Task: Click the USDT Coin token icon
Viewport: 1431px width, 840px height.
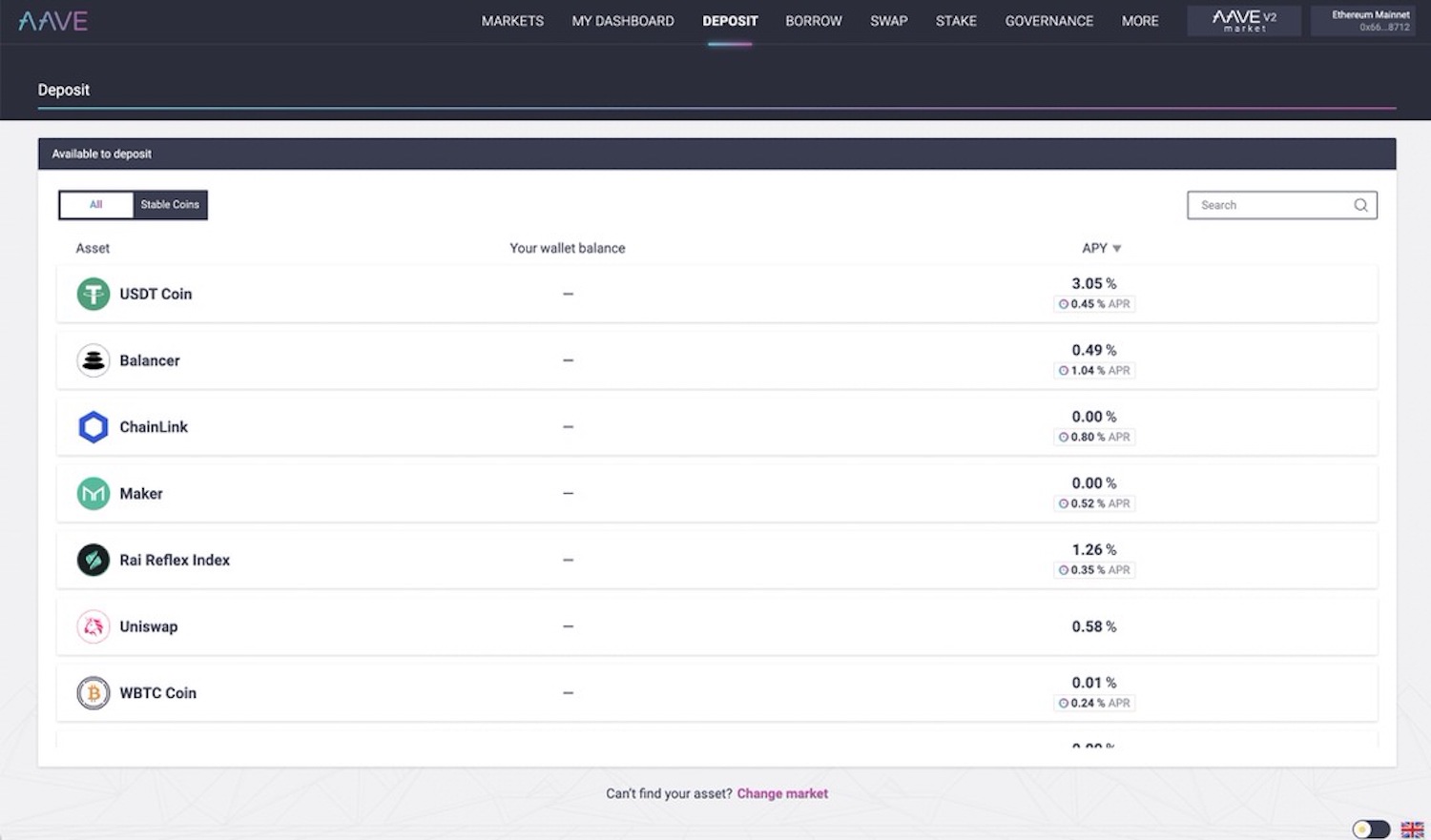Action: tap(93, 294)
